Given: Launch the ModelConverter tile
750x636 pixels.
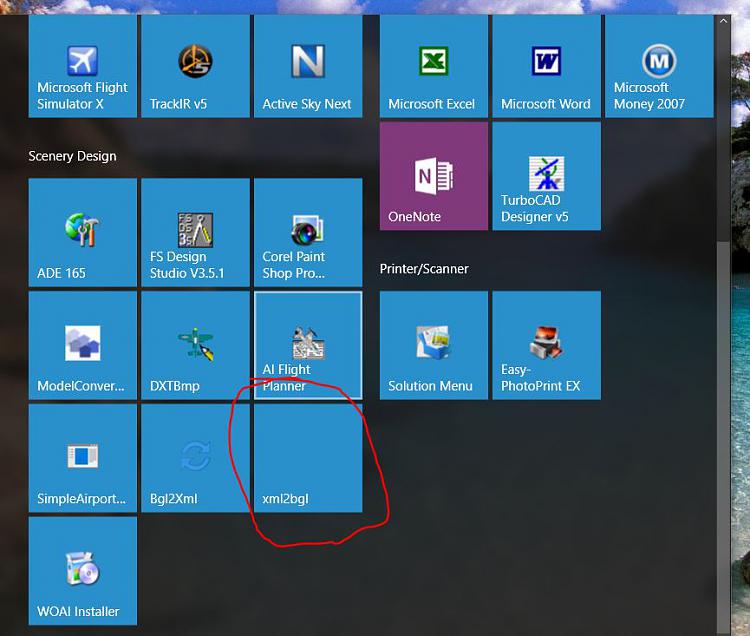Looking at the screenshot, I should [83, 345].
